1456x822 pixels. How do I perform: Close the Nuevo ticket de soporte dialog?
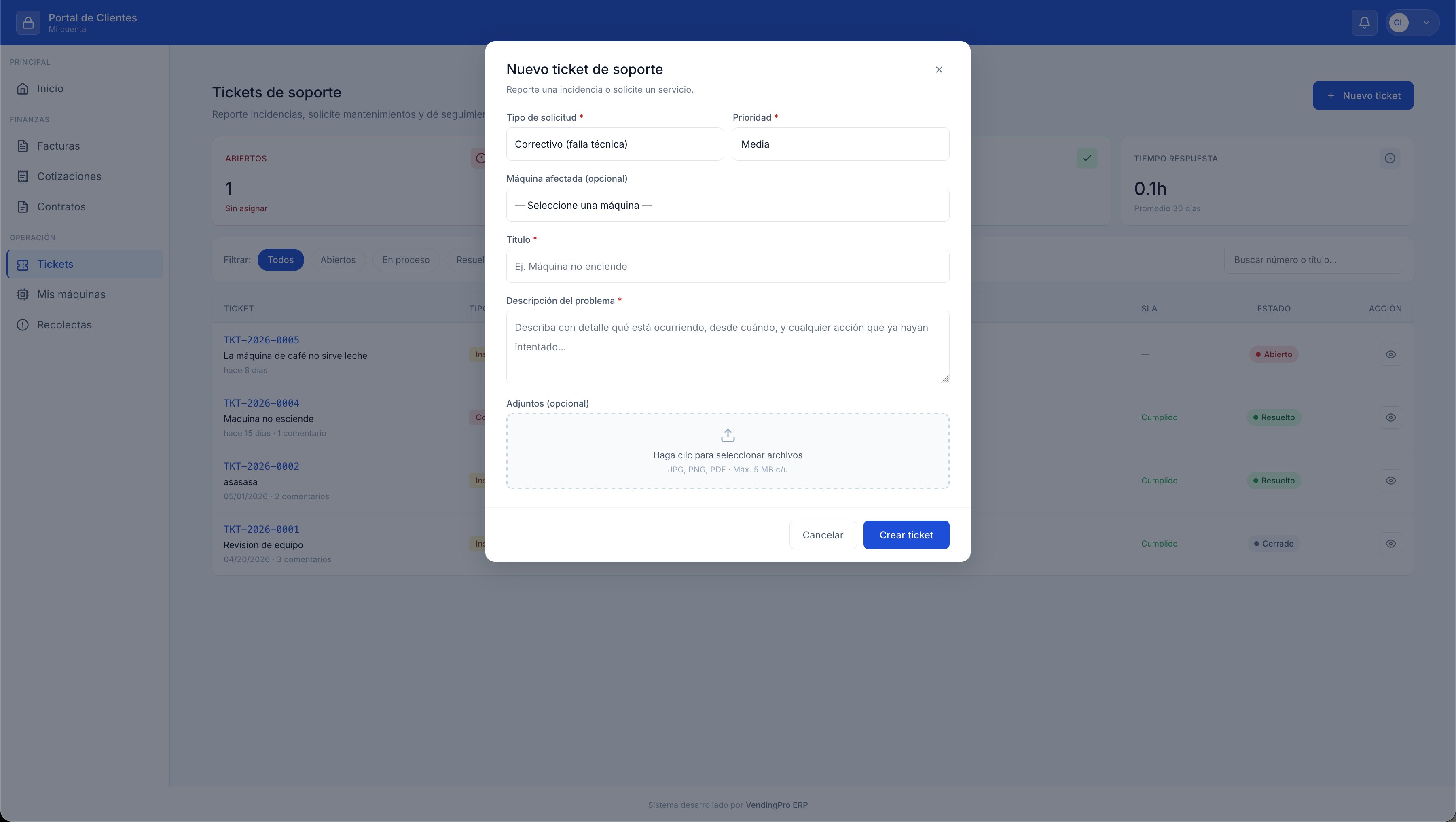click(x=939, y=70)
